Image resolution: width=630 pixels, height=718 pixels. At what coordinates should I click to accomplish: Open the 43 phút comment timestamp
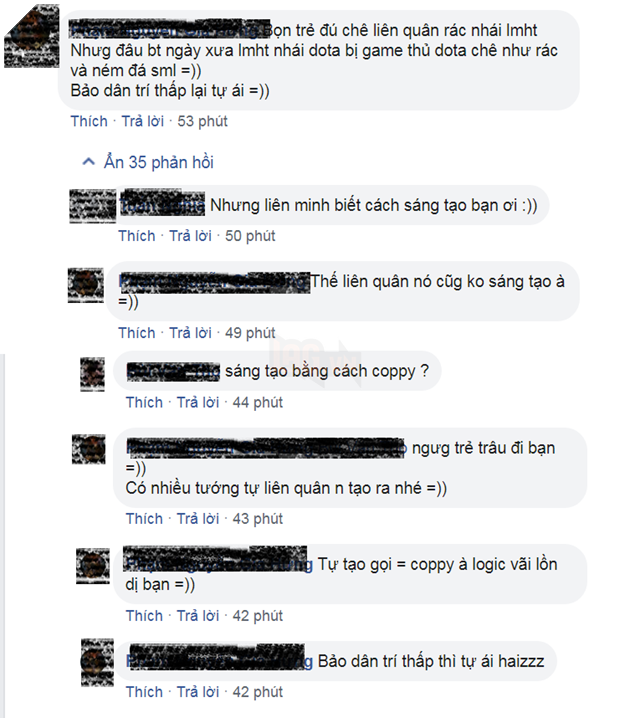[257, 519]
